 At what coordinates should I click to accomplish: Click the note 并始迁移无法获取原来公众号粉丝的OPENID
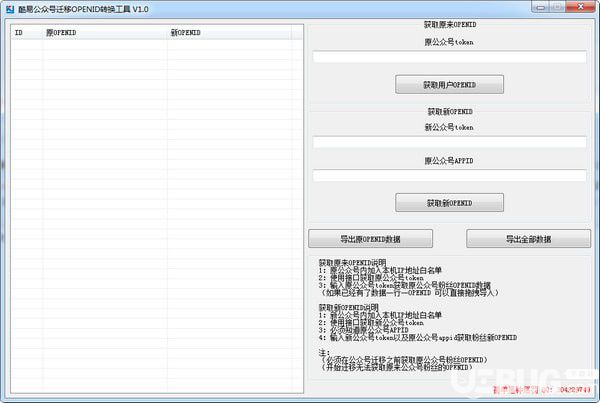tap(396, 367)
